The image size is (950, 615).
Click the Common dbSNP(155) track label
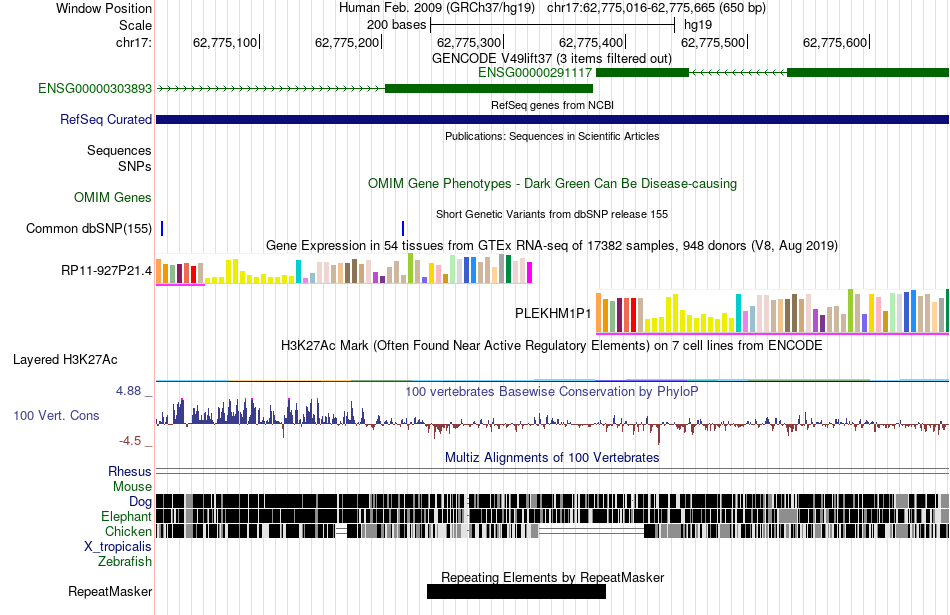pyautogui.click(x=89, y=228)
